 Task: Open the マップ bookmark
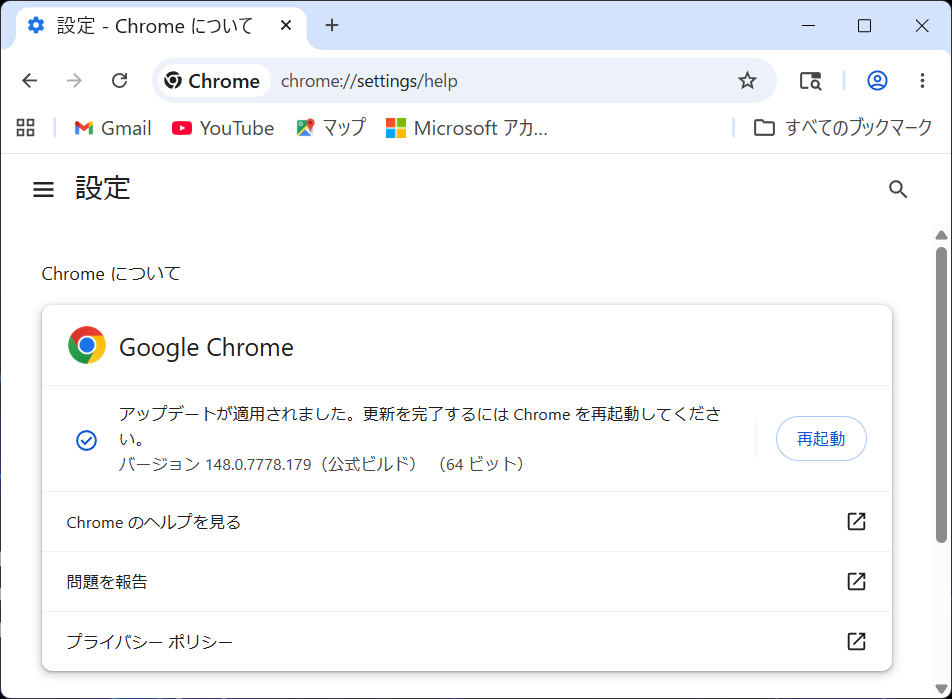[x=331, y=128]
